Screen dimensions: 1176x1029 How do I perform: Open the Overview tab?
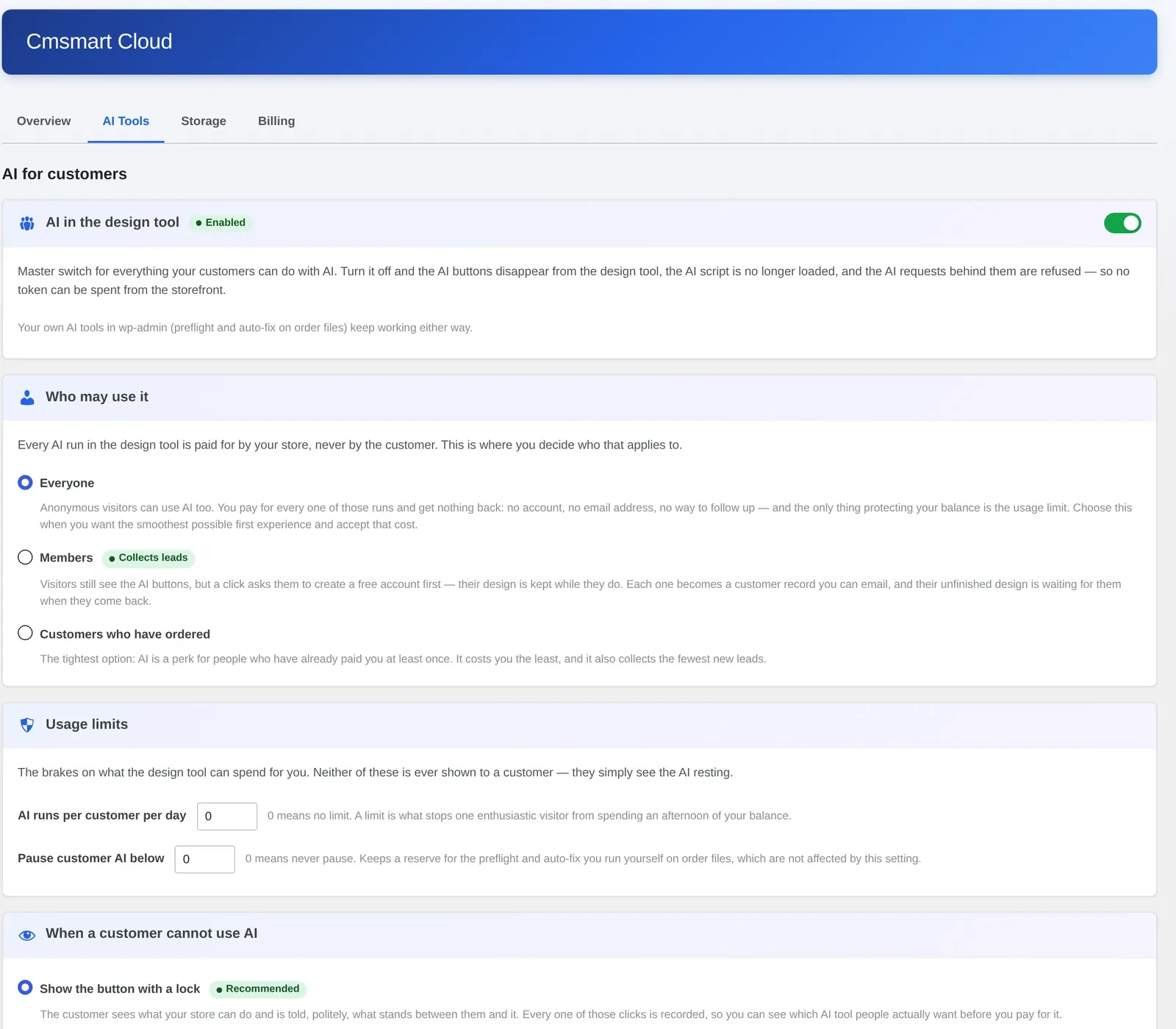[x=44, y=121]
